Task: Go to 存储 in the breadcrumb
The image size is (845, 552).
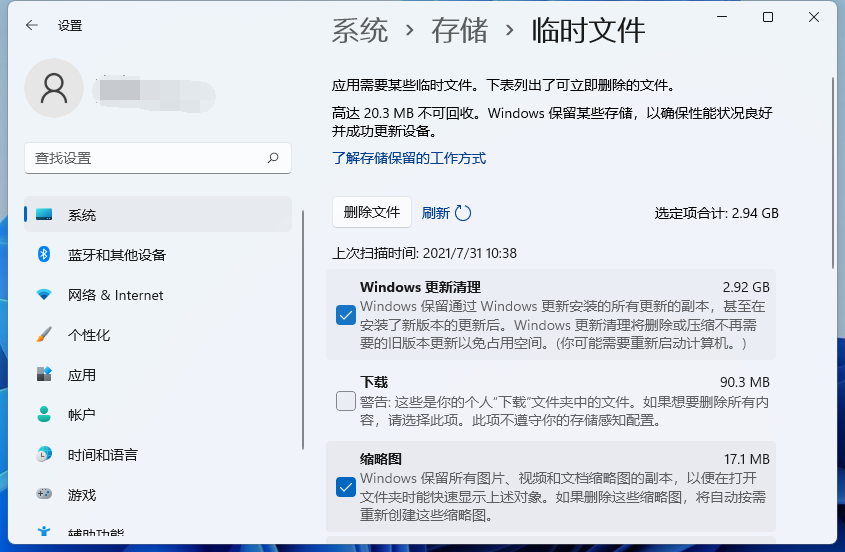Action: 459,30
